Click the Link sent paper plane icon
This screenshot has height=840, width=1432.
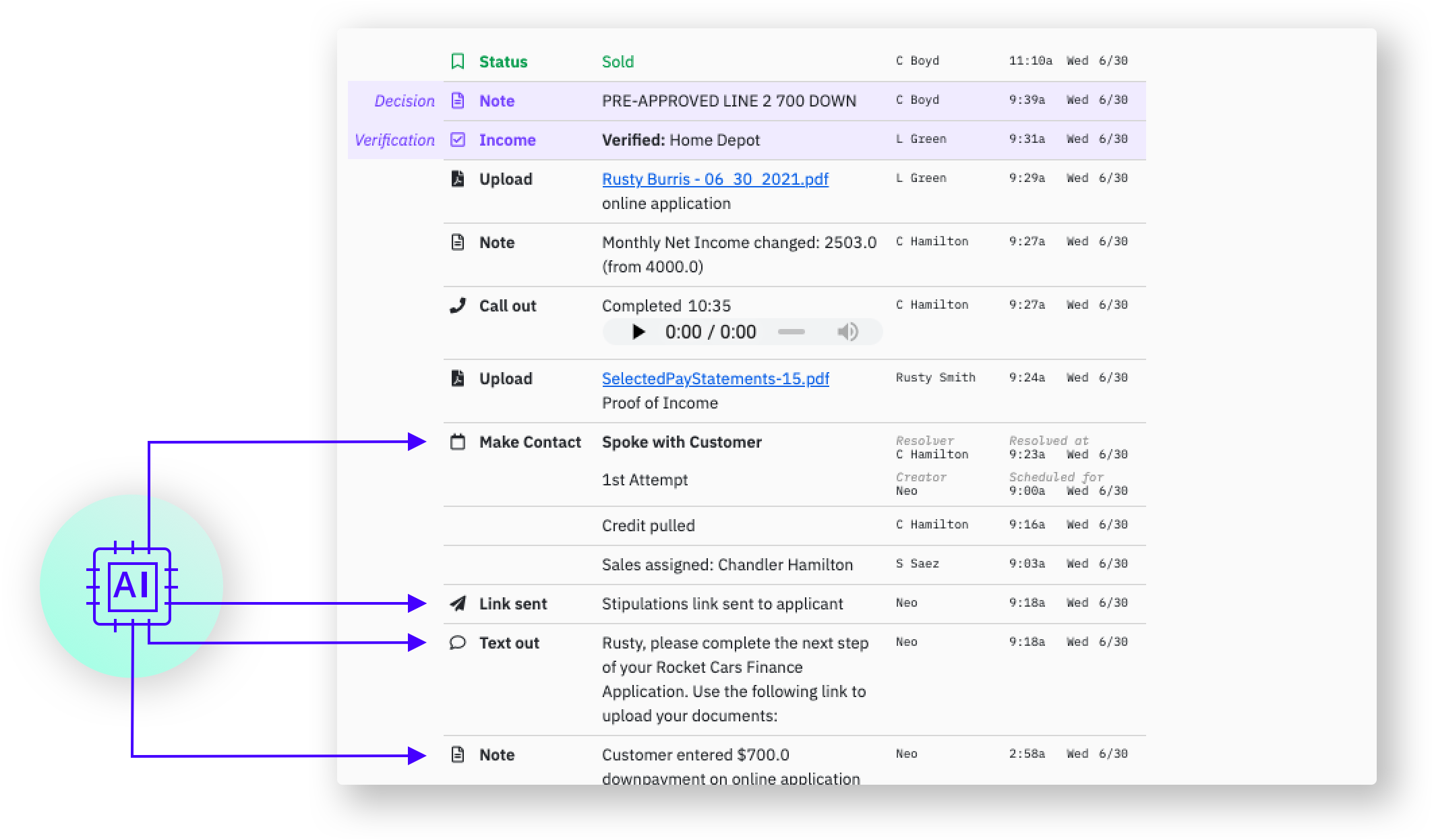tap(458, 603)
